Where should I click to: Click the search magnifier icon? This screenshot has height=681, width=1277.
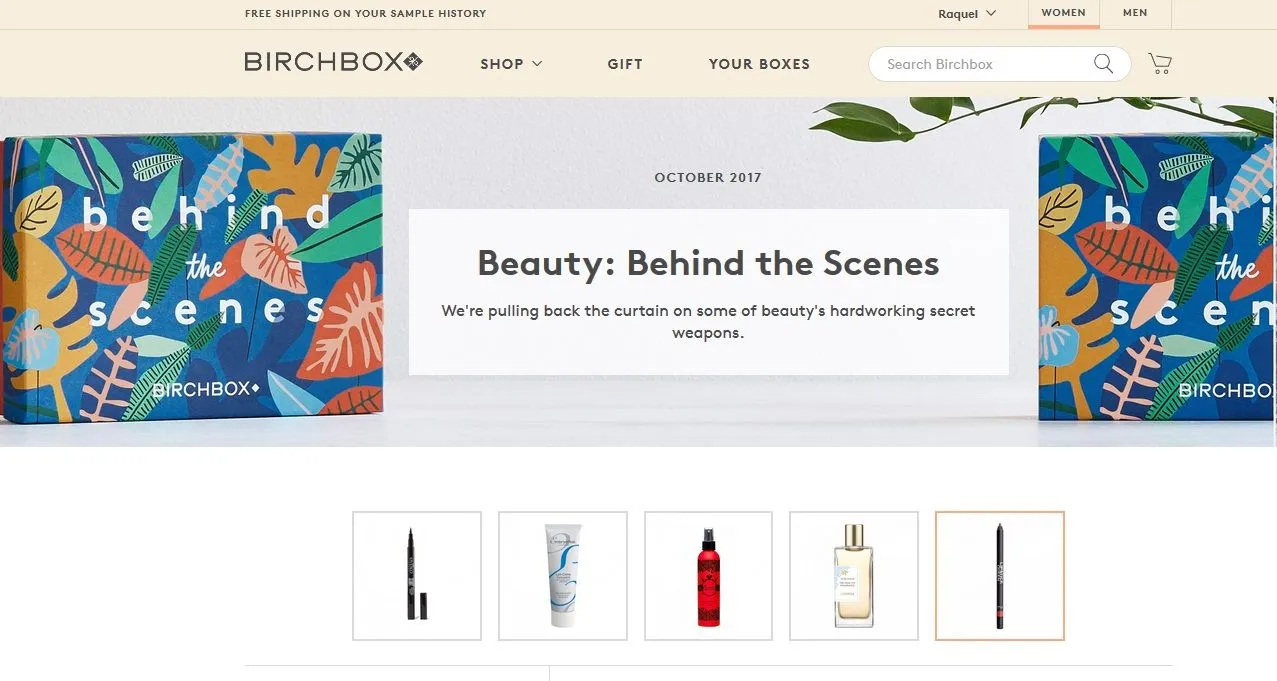coord(1103,63)
